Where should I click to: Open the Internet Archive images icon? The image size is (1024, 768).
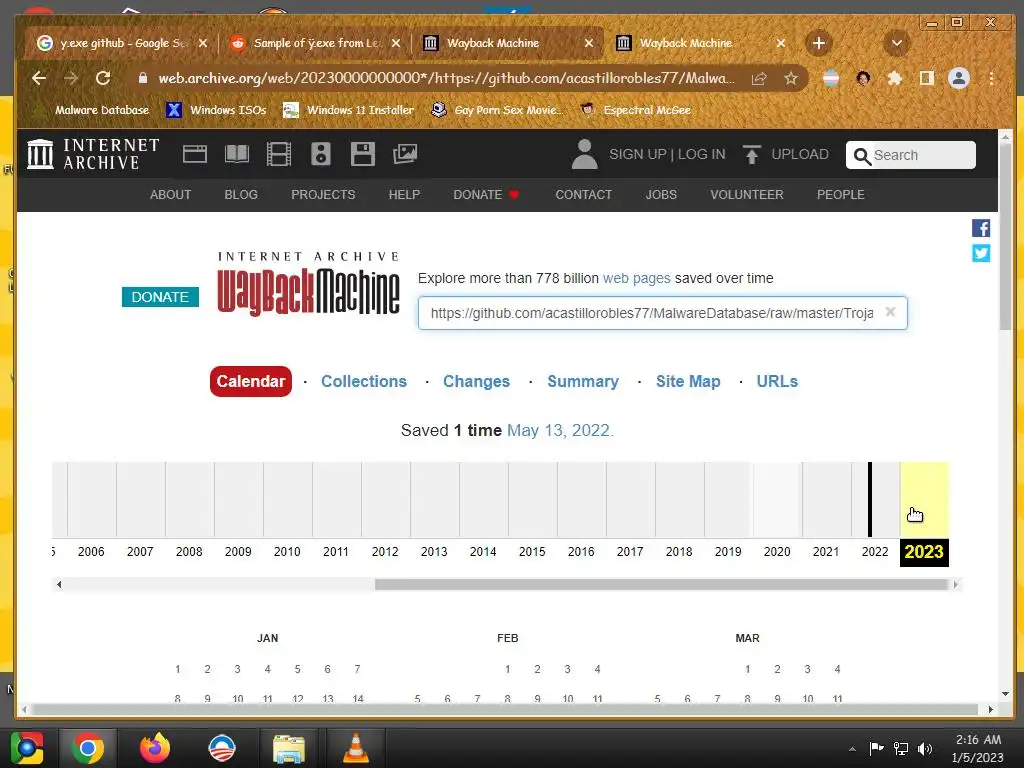click(x=405, y=154)
